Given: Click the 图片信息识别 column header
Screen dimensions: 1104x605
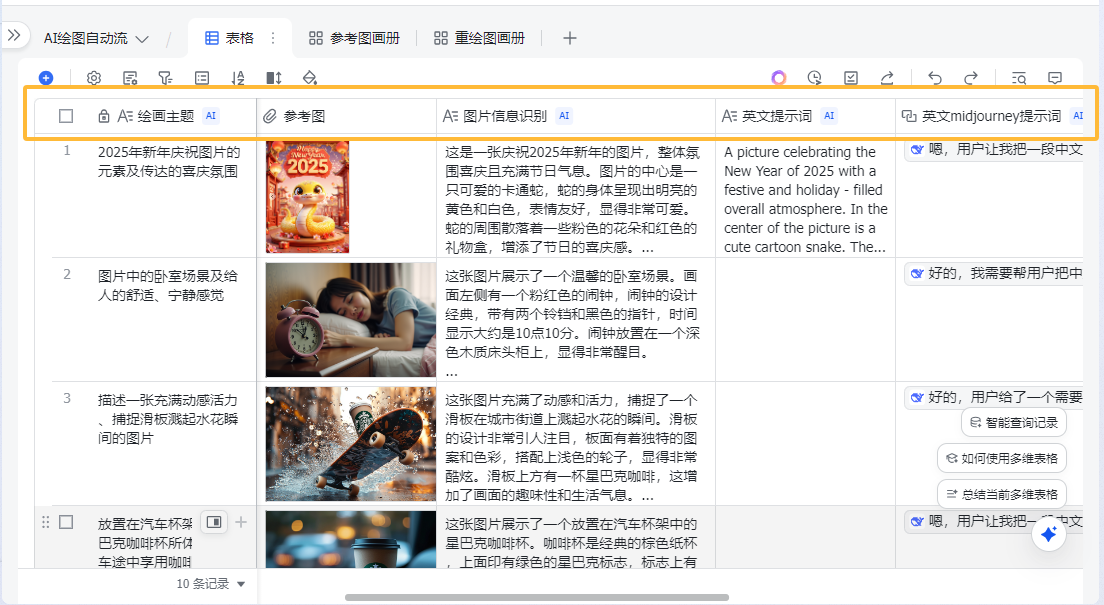Looking at the screenshot, I should click(x=576, y=116).
